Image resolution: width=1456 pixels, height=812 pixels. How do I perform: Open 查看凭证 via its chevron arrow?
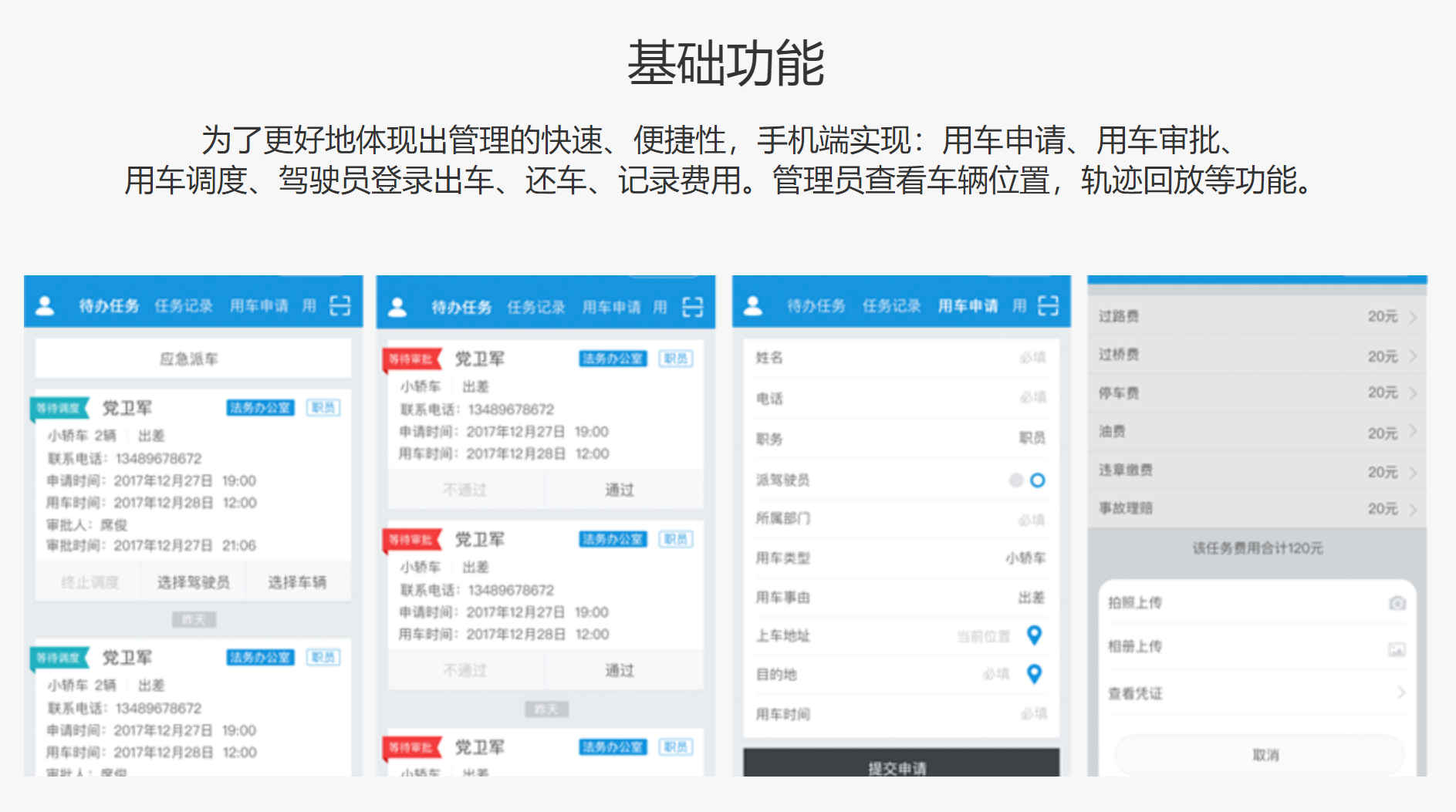click(x=1400, y=692)
